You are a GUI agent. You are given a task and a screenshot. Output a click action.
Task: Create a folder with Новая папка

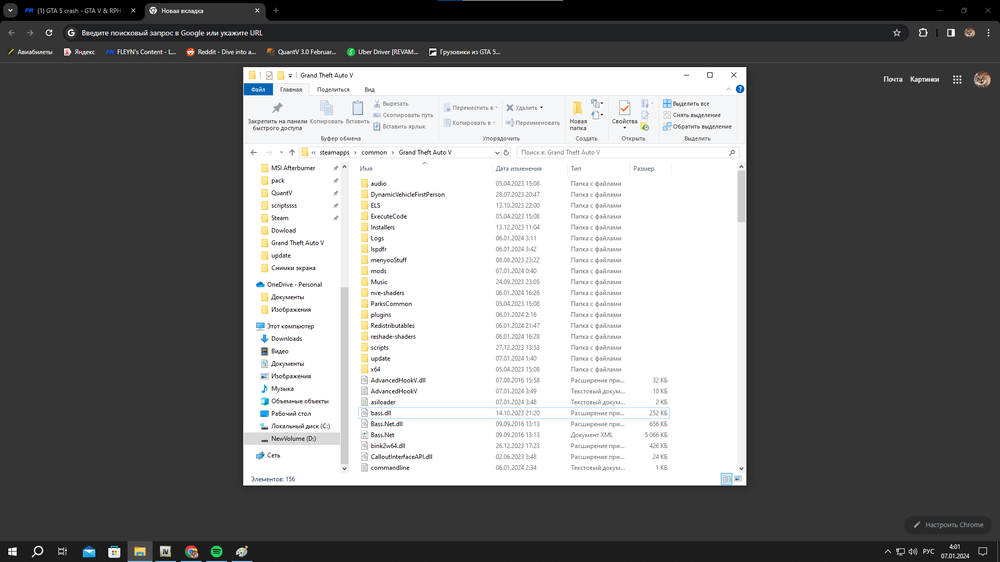pos(578,115)
